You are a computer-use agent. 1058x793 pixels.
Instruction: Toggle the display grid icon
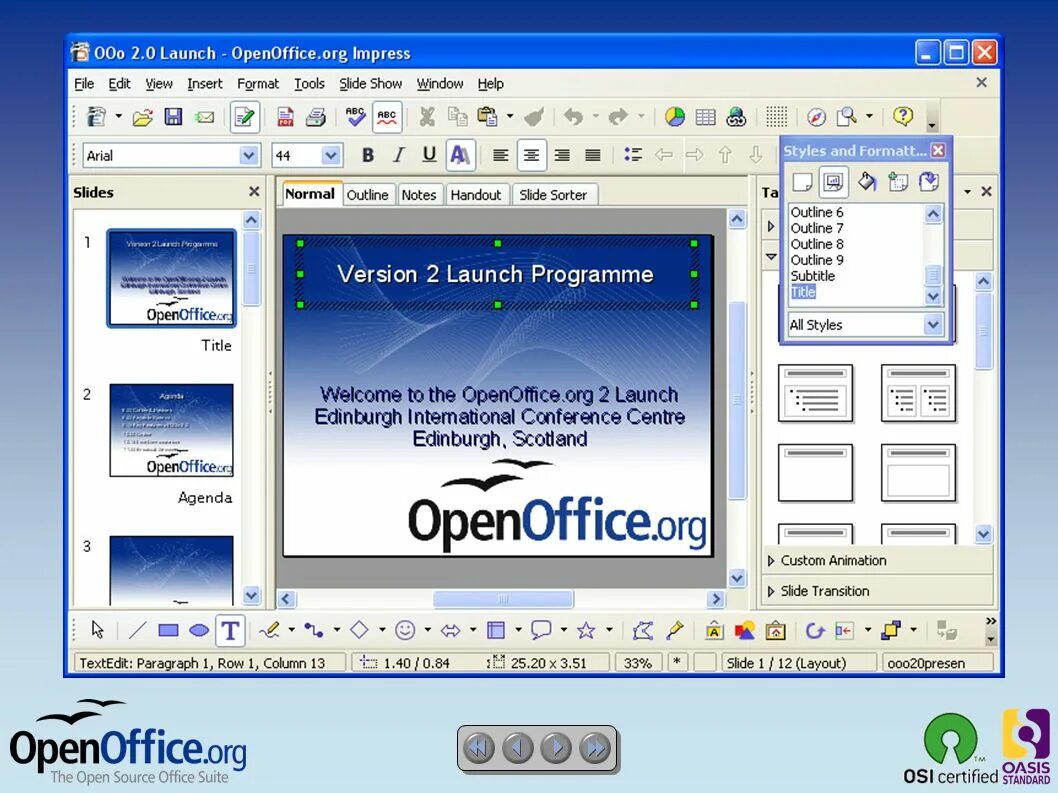pos(776,117)
